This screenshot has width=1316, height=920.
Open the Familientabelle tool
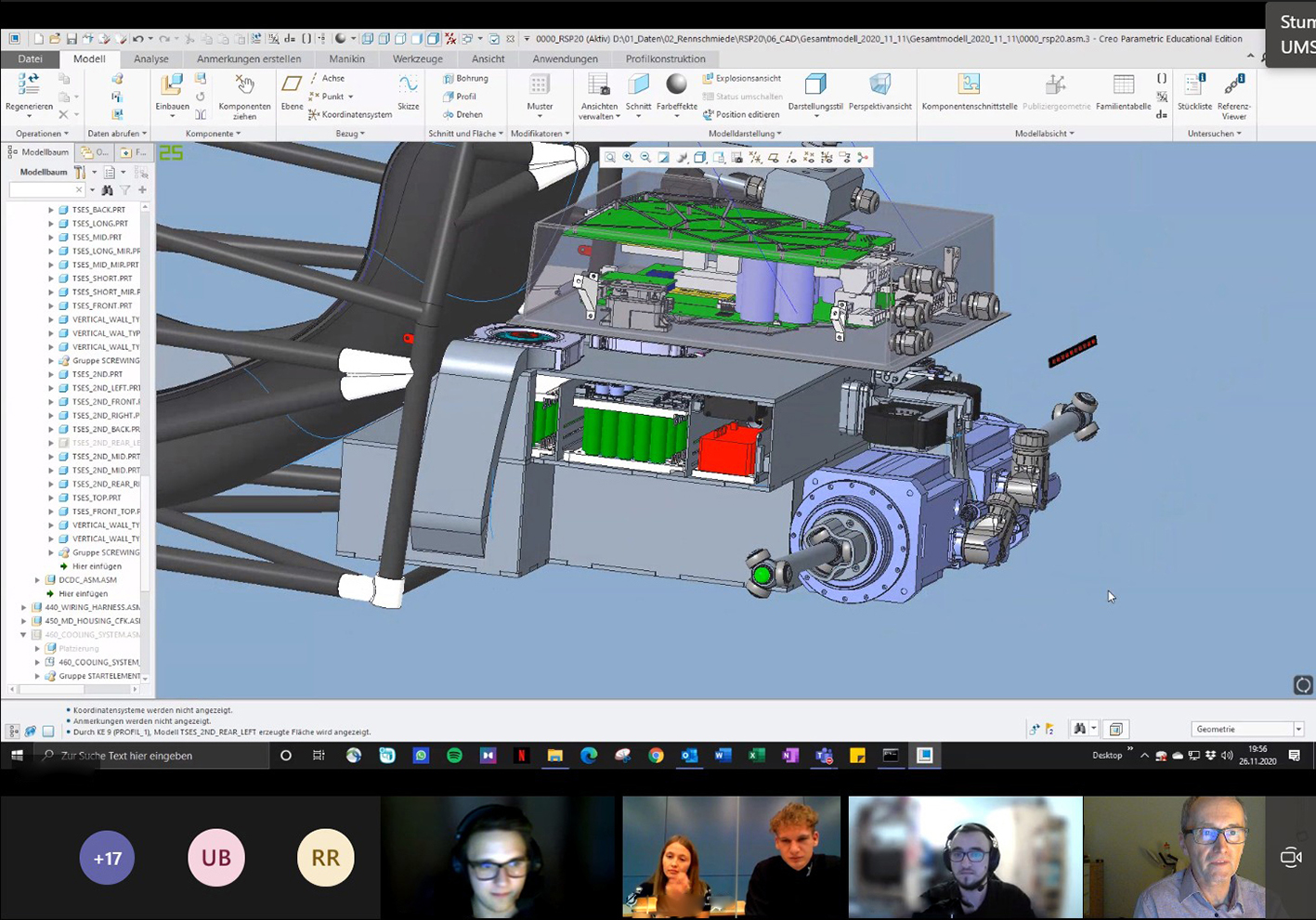tap(1123, 85)
